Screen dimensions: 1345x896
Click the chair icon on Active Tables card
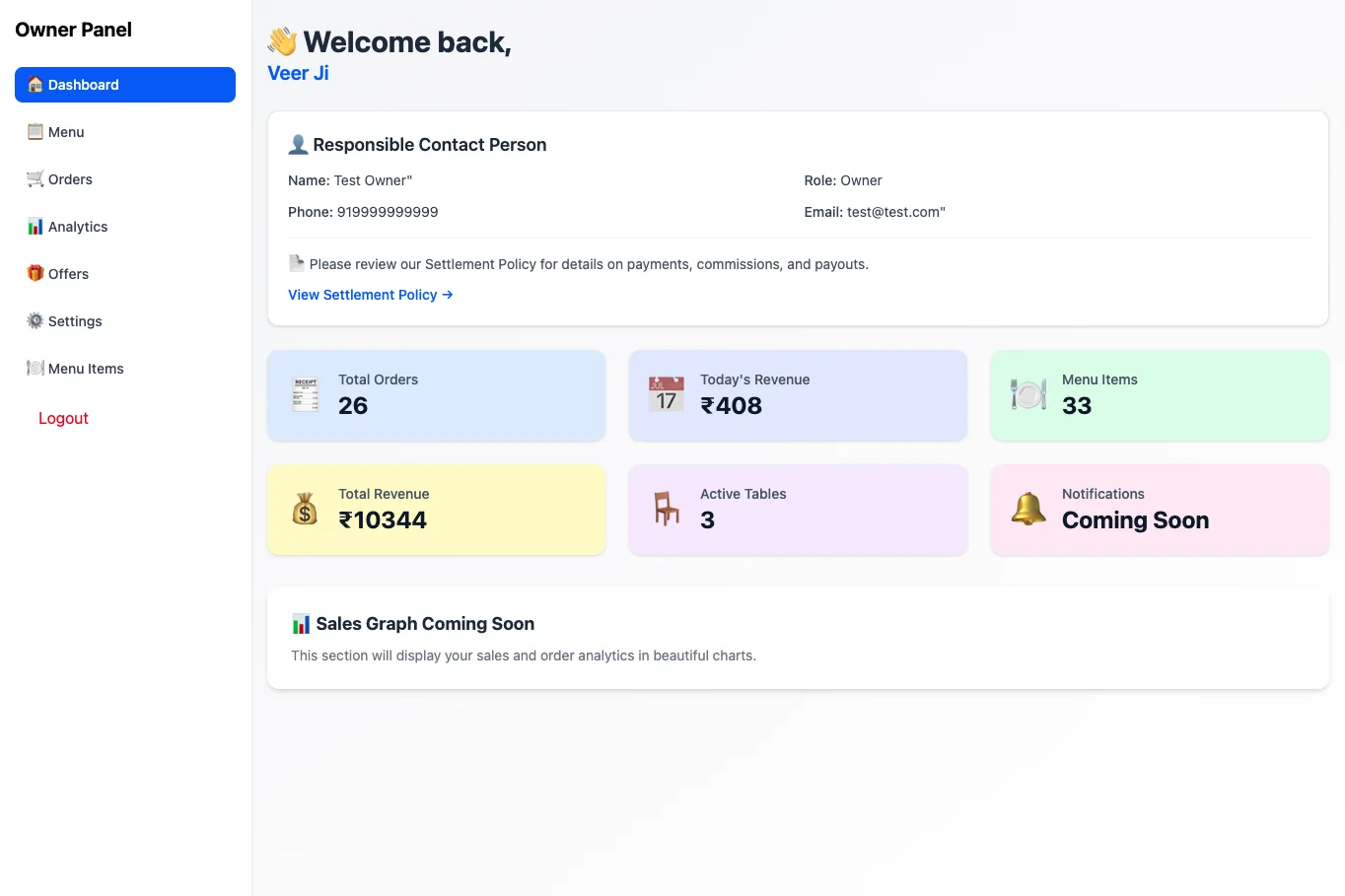pyautogui.click(x=667, y=509)
